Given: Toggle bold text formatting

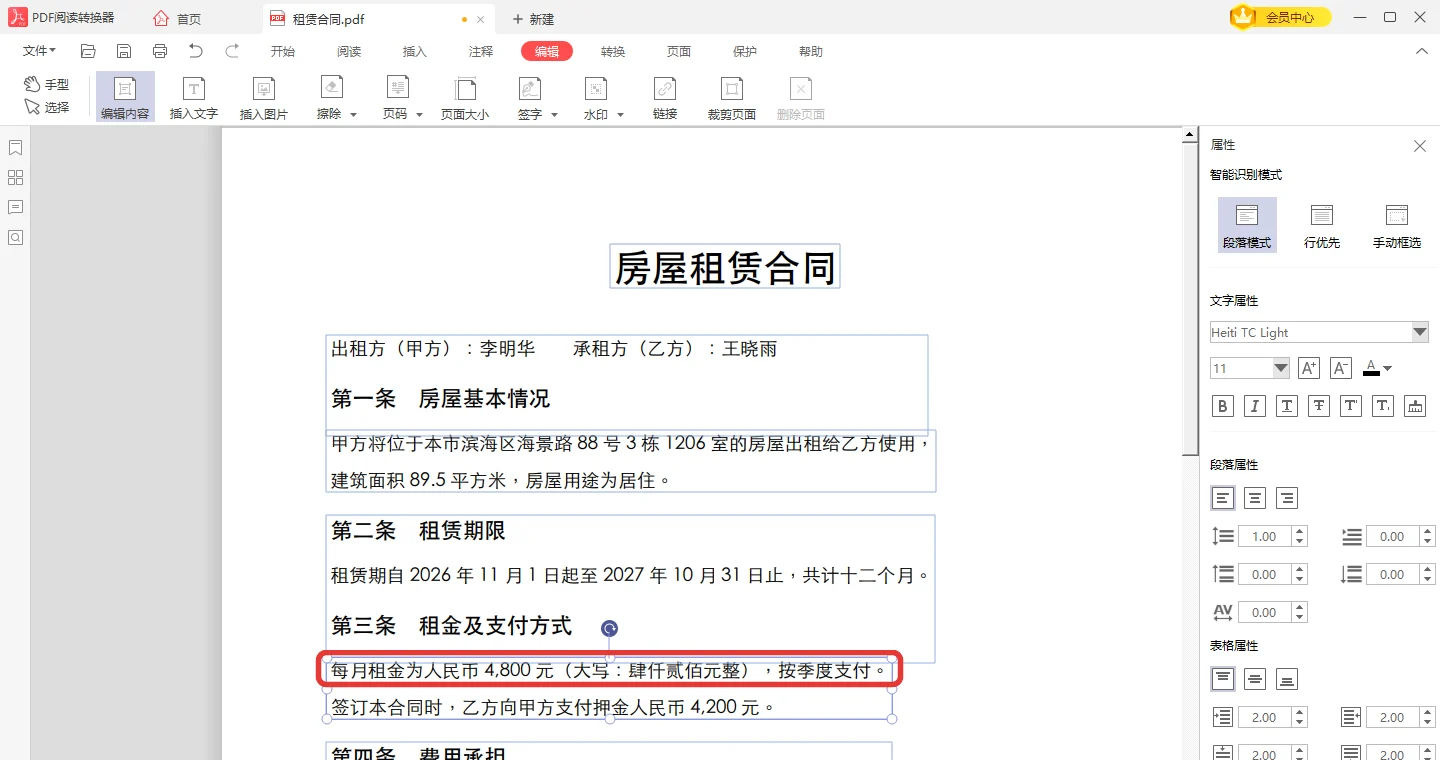Looking at the screenshot, I should [x=1223, y=406].
